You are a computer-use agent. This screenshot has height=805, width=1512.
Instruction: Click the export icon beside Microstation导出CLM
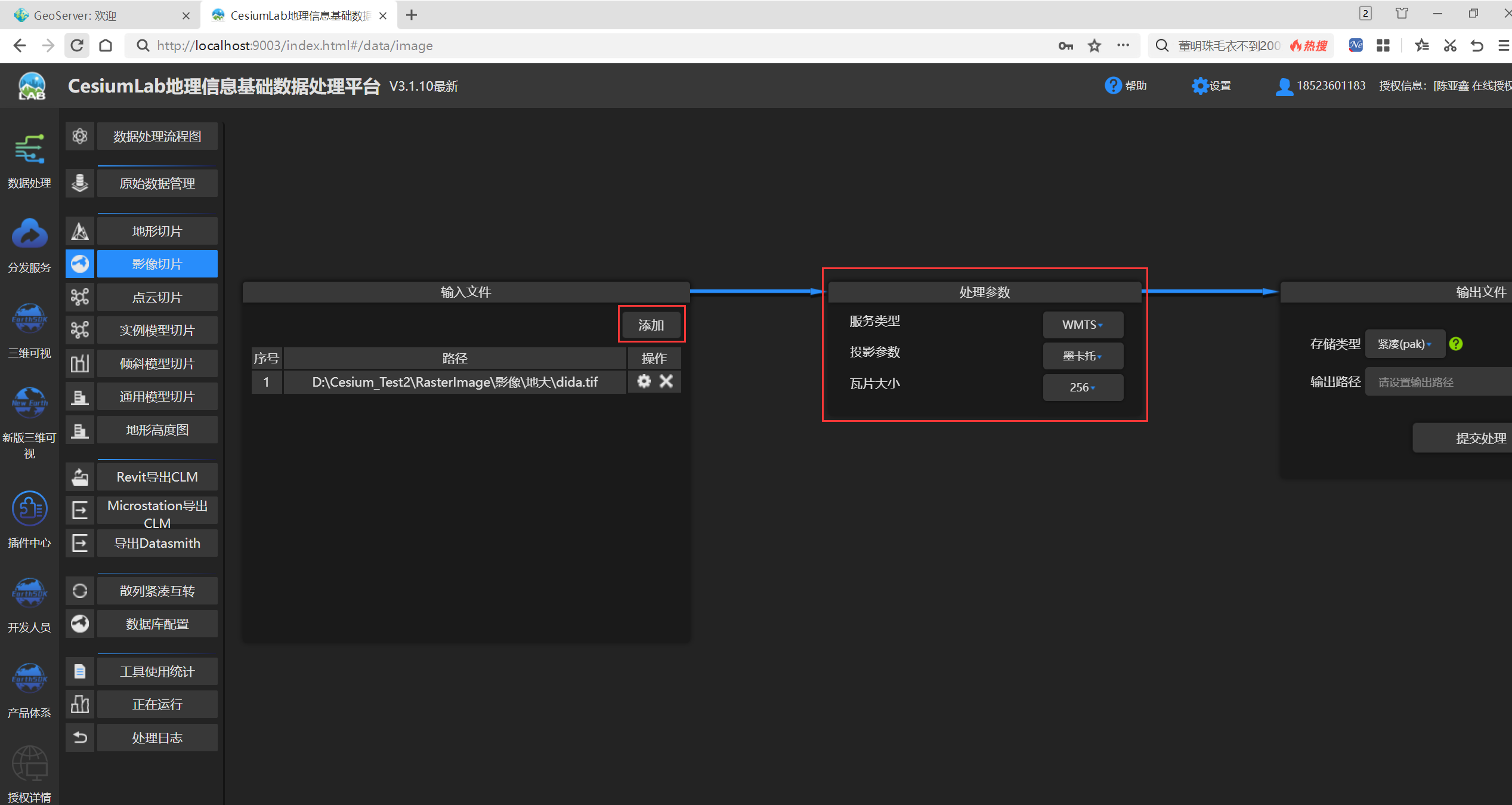click(x=80, y=510)
